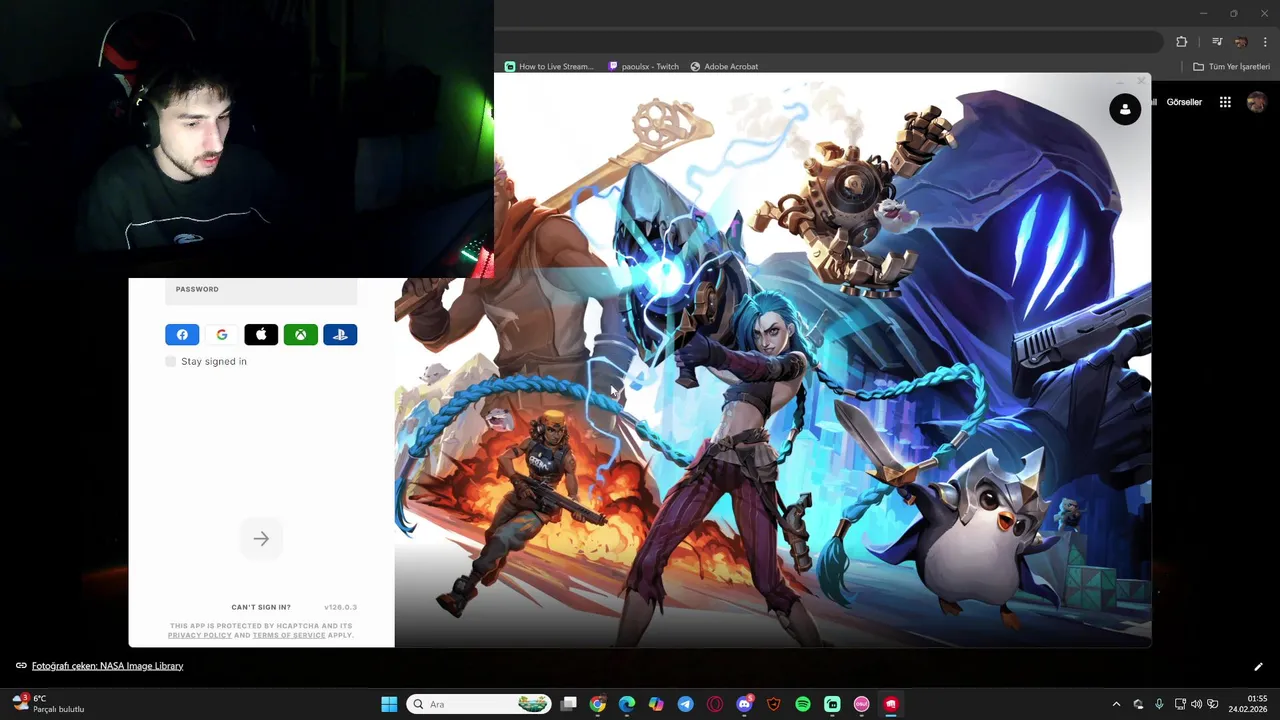
Task: Open the paoulsx - Twitch bookmark
Action: point(644,67)
